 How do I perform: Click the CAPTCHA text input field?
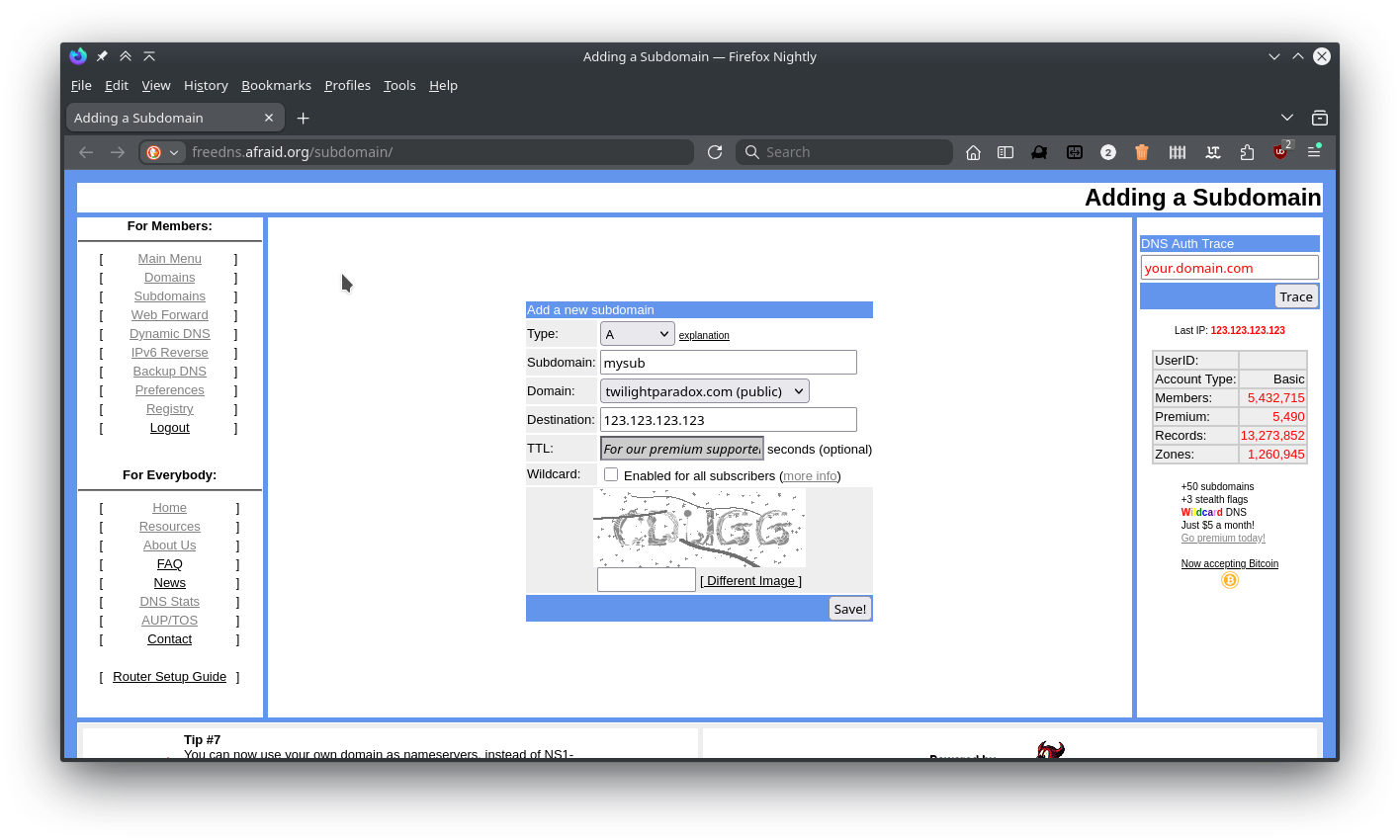coord(646,579)
